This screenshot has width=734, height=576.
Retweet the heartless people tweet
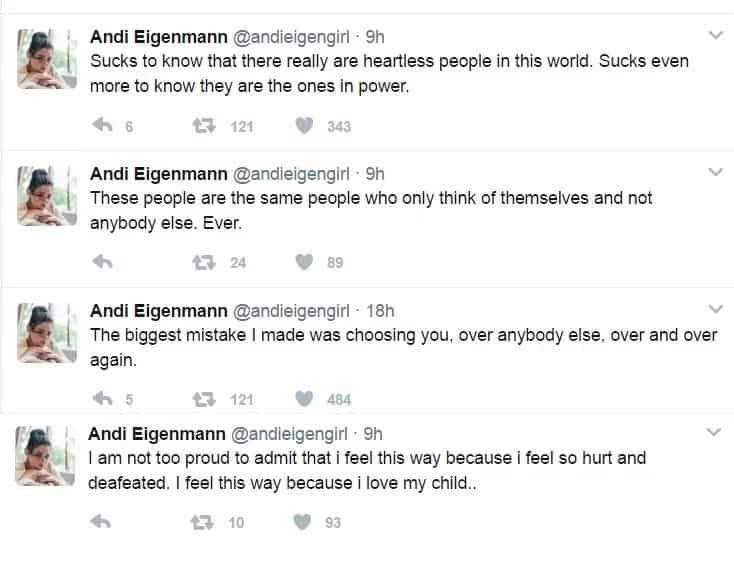[x=204, y=126]
